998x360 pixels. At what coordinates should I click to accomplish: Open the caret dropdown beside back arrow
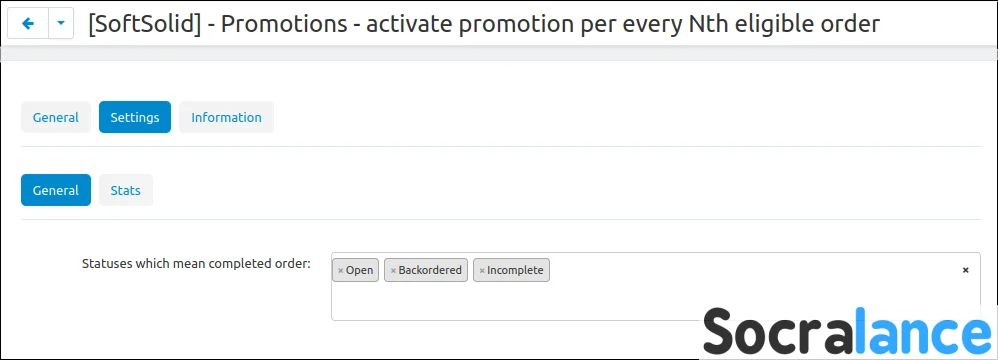click(x=61, y=24)
